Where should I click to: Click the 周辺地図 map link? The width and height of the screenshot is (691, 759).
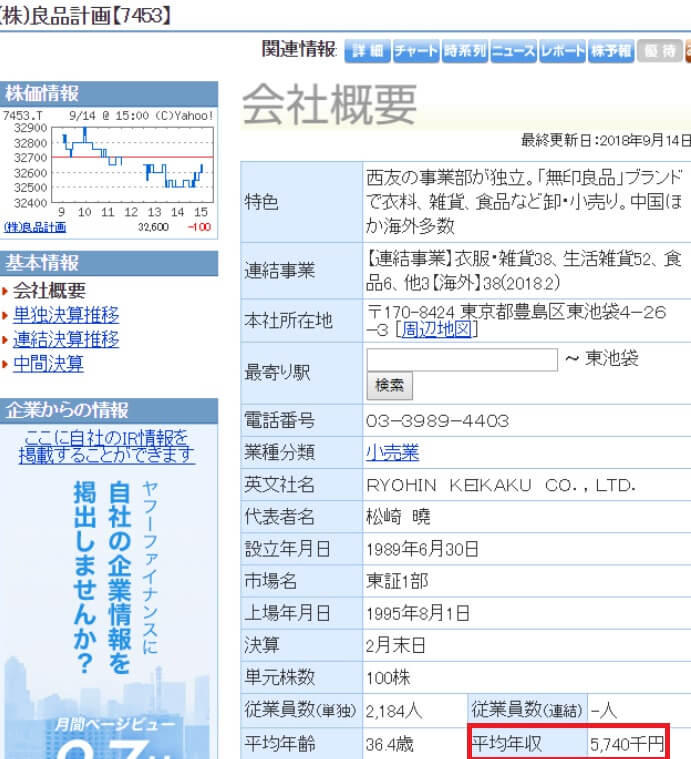point(436,330)
